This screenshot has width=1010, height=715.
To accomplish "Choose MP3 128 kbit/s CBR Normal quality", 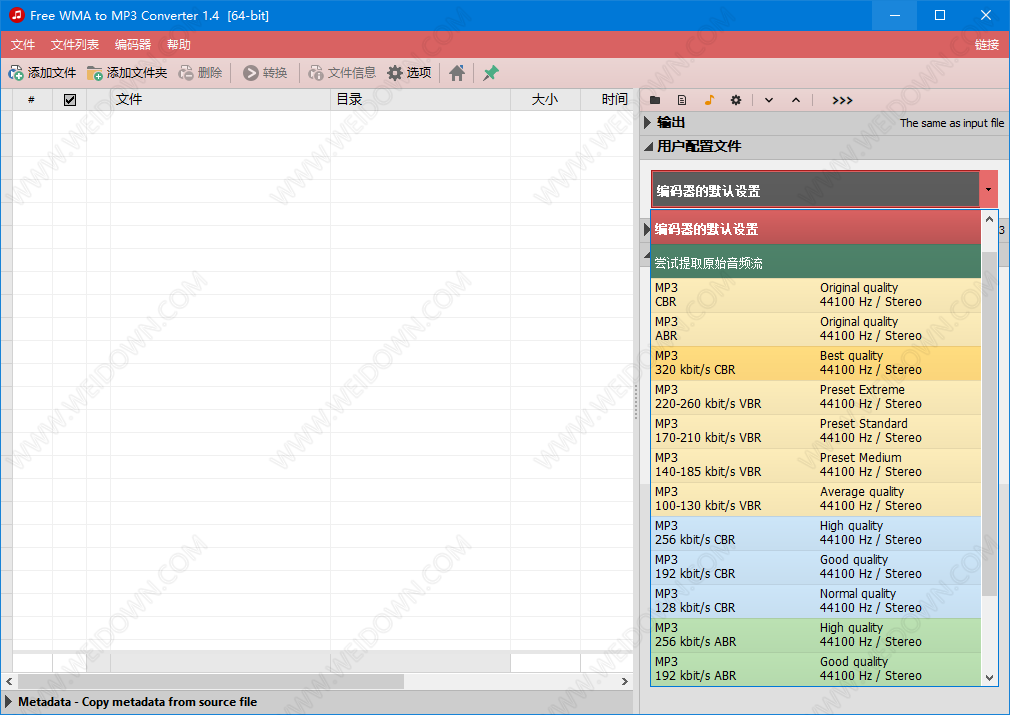I will [815, 601].
